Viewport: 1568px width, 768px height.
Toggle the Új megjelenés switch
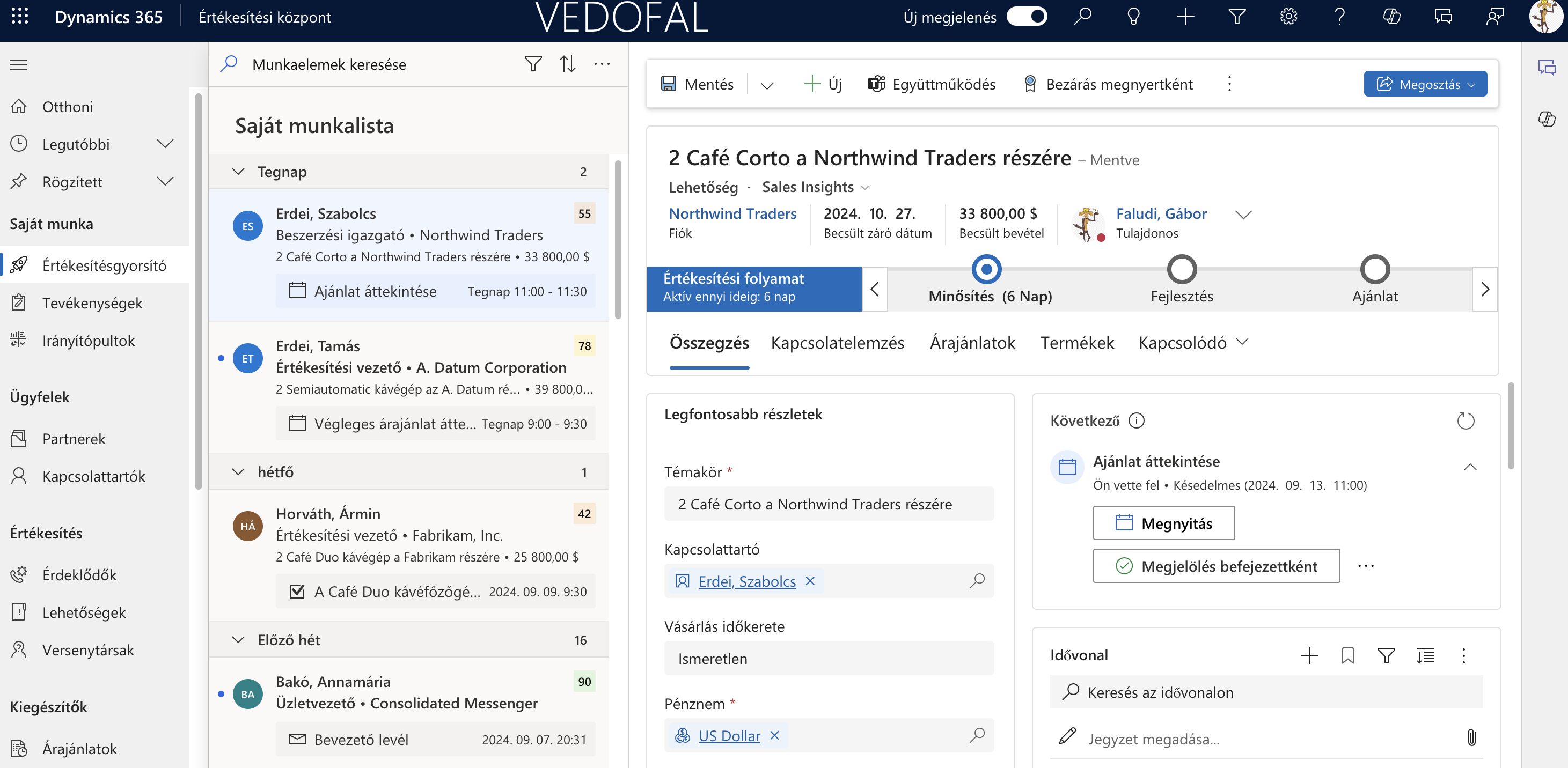pos(1026,17)
